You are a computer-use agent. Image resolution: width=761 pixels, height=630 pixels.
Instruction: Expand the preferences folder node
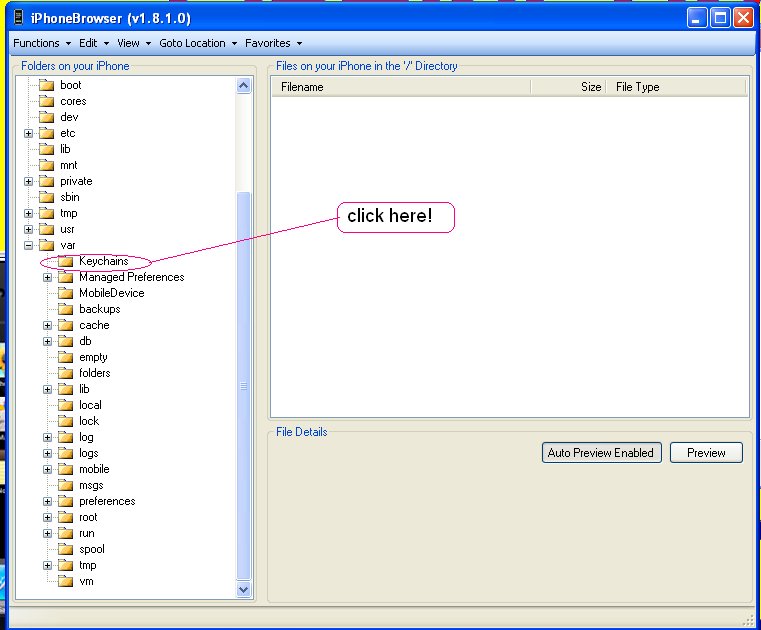point(48,502)
